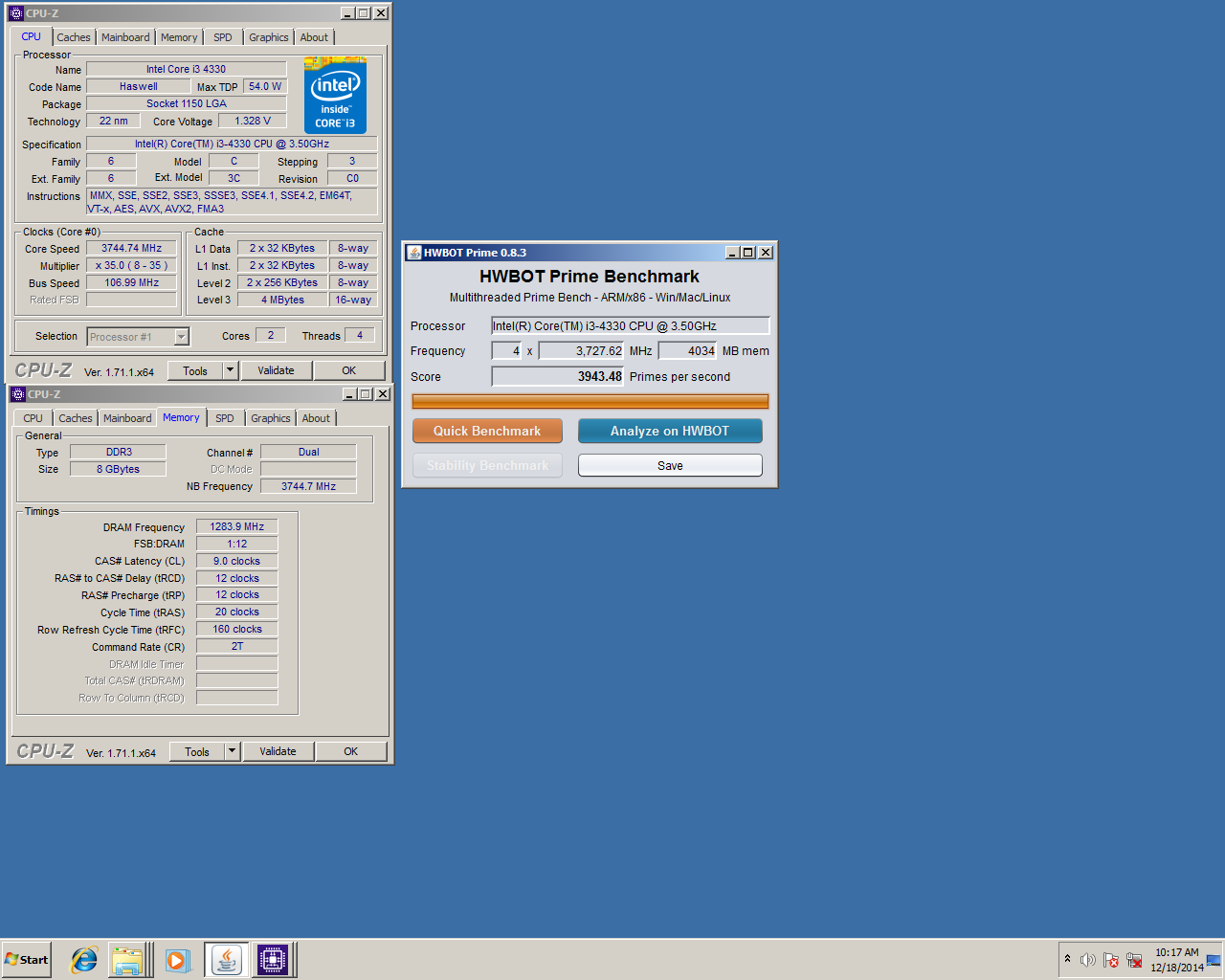Click the CPU-Z title icon of memory window
Screen dimensions: 1225x980
(18, 394)
